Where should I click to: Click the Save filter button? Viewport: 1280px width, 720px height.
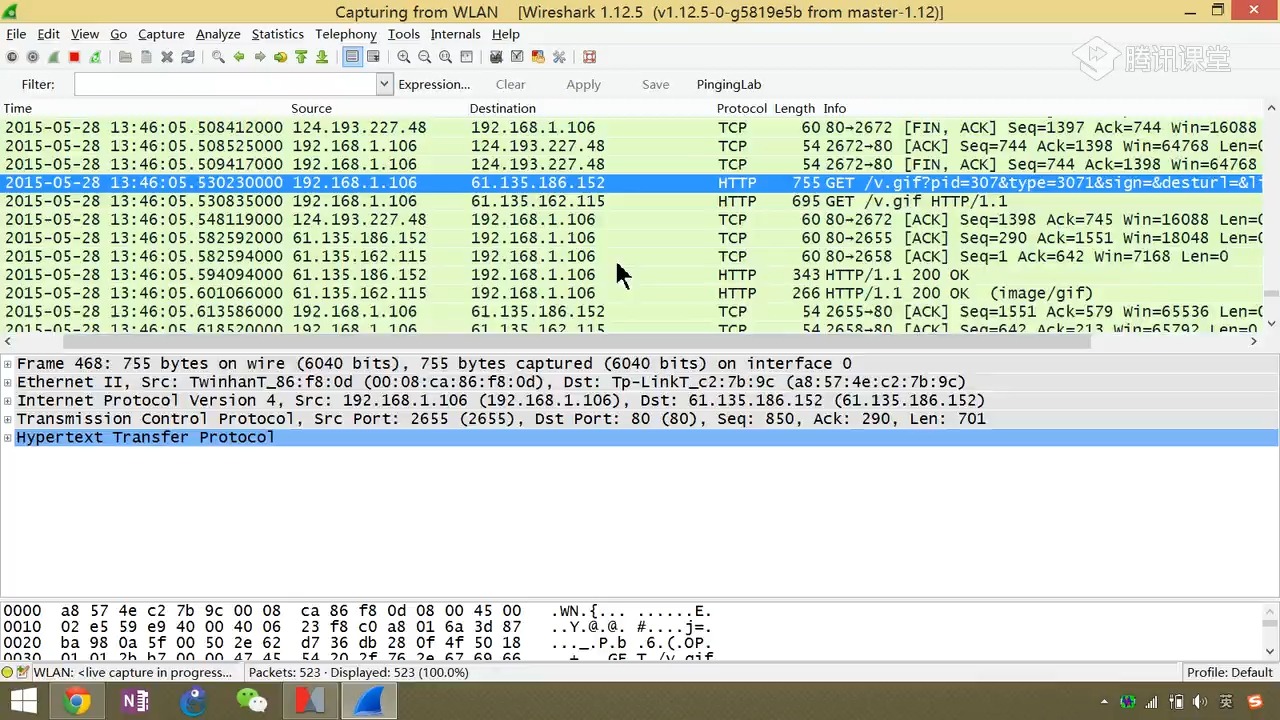point(656,84)
